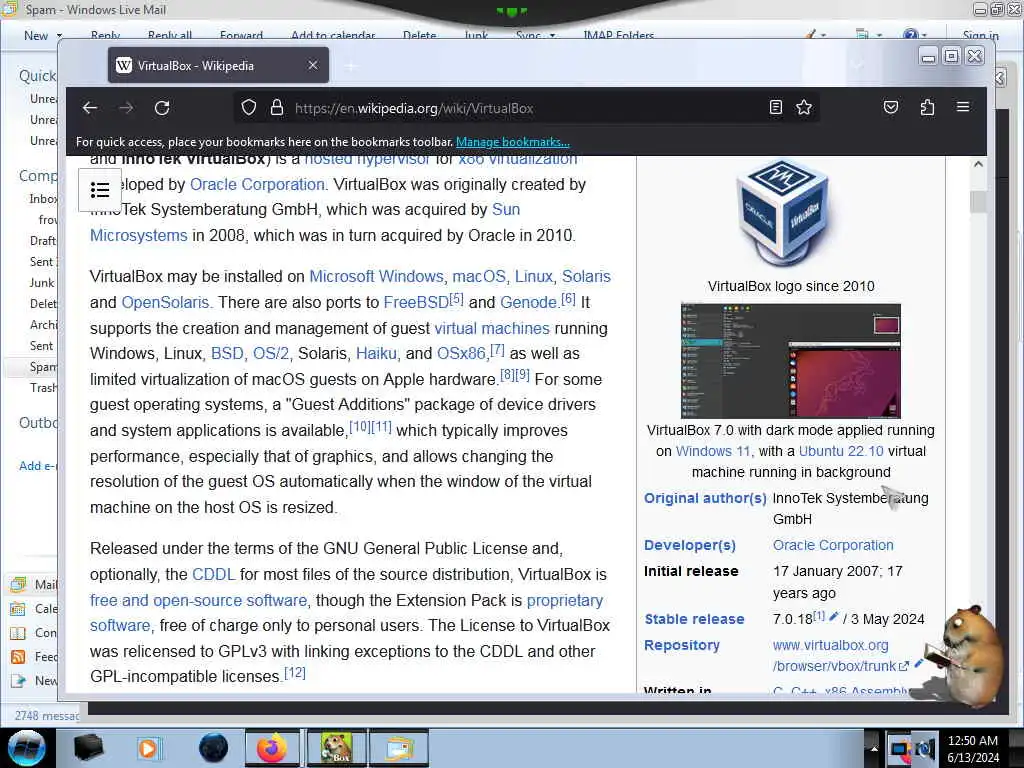Switch to Calendar icon in Live Mail

pos(18,609)
